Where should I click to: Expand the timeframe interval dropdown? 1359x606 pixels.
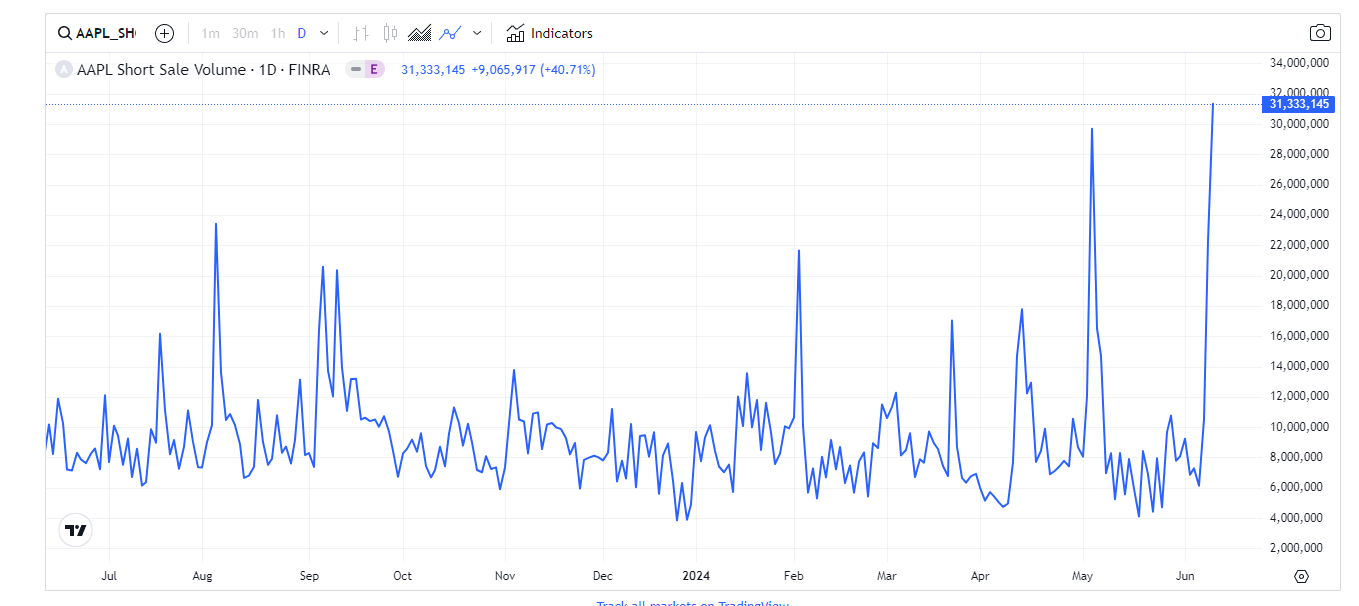[x=324, y=33]
